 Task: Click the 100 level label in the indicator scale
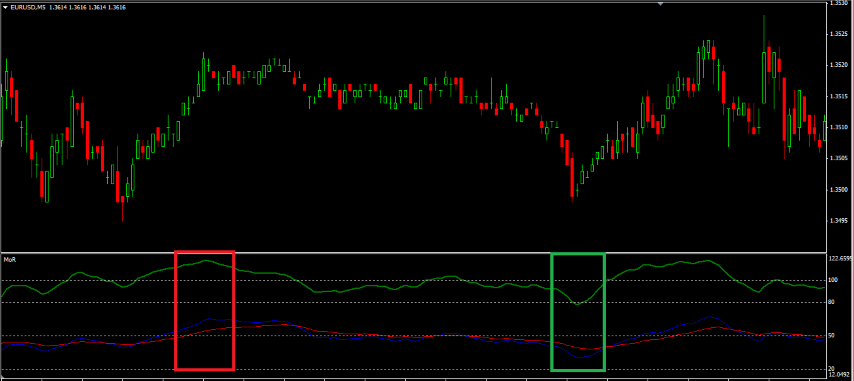click(x=833, y=280)
